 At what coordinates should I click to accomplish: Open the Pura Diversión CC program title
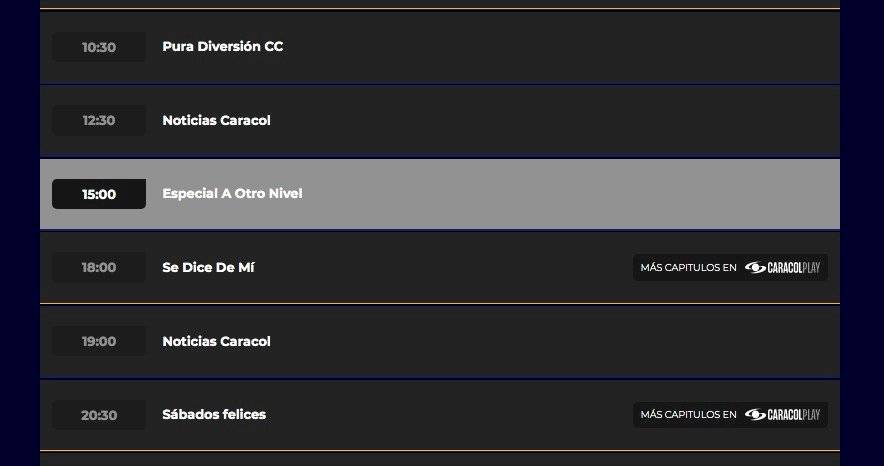223,46
